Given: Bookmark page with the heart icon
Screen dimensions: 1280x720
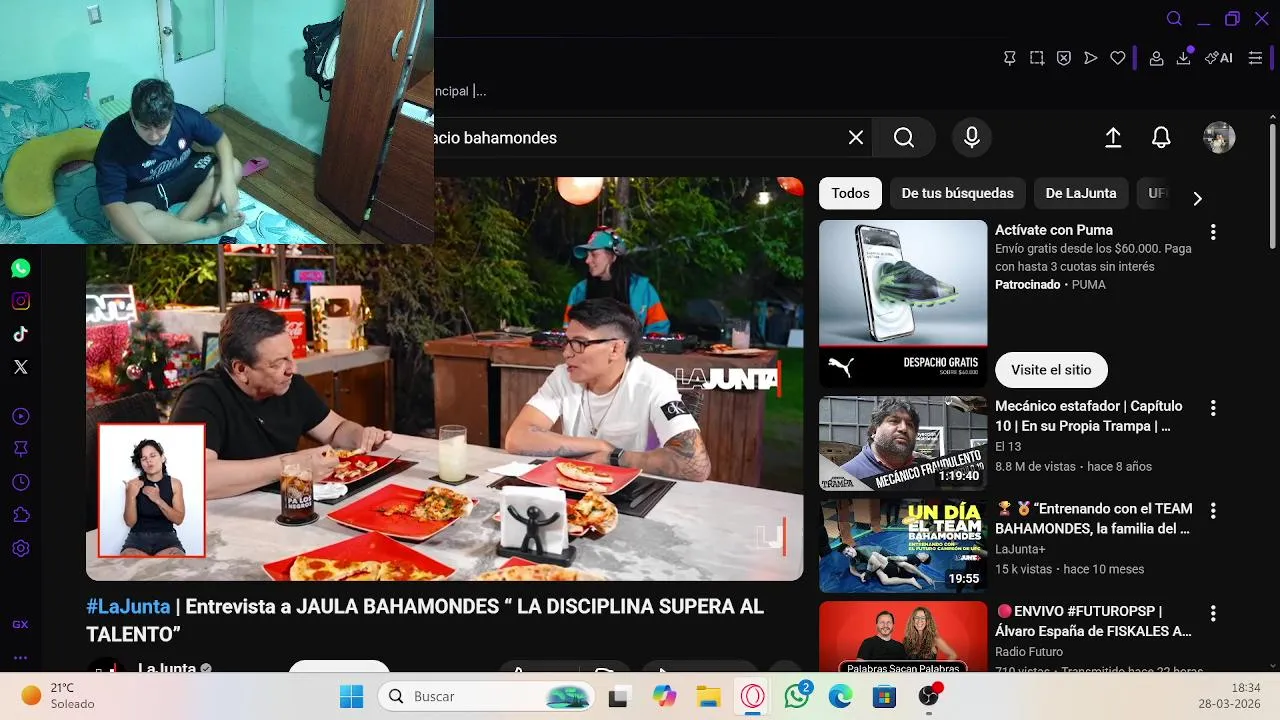Looking at the screenshot, I should click(x=1118, y=58).
